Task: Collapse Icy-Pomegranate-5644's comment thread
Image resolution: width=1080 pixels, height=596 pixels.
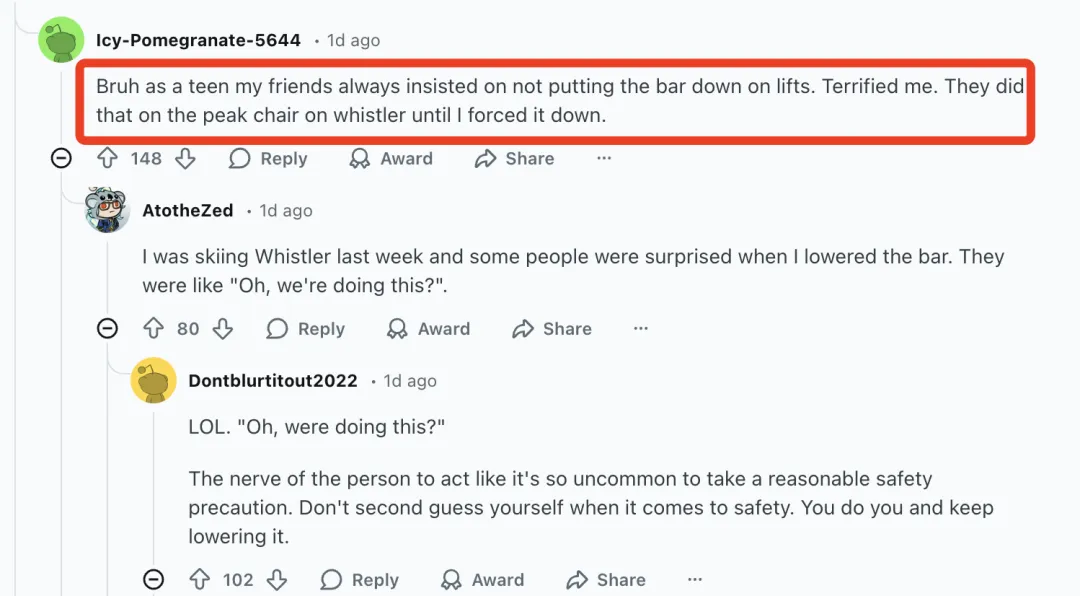Action: coord(61,159)
